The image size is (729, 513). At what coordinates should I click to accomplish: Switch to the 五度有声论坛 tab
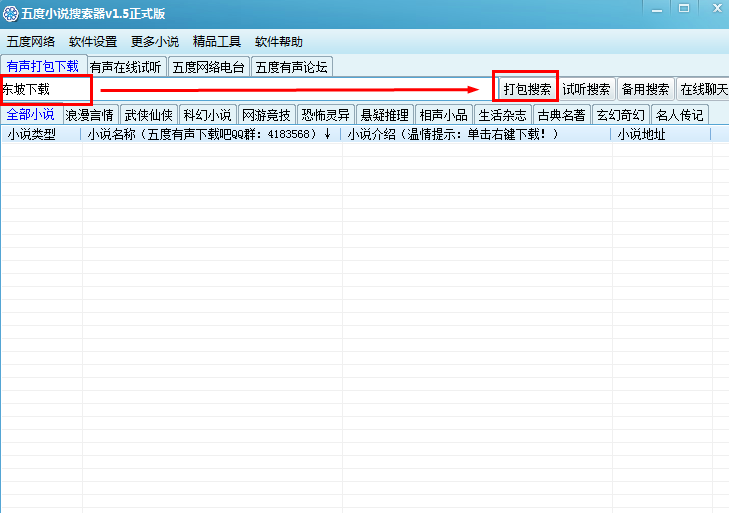292,67
